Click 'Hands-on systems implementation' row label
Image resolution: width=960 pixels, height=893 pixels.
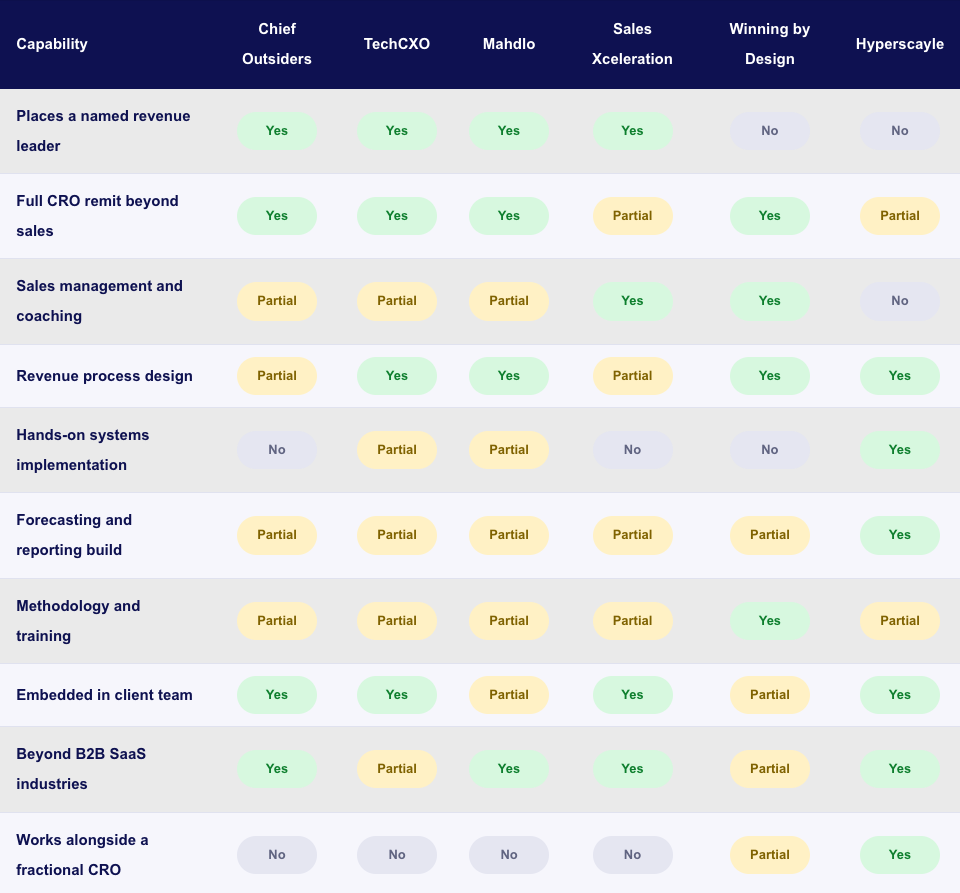point(83,450)
